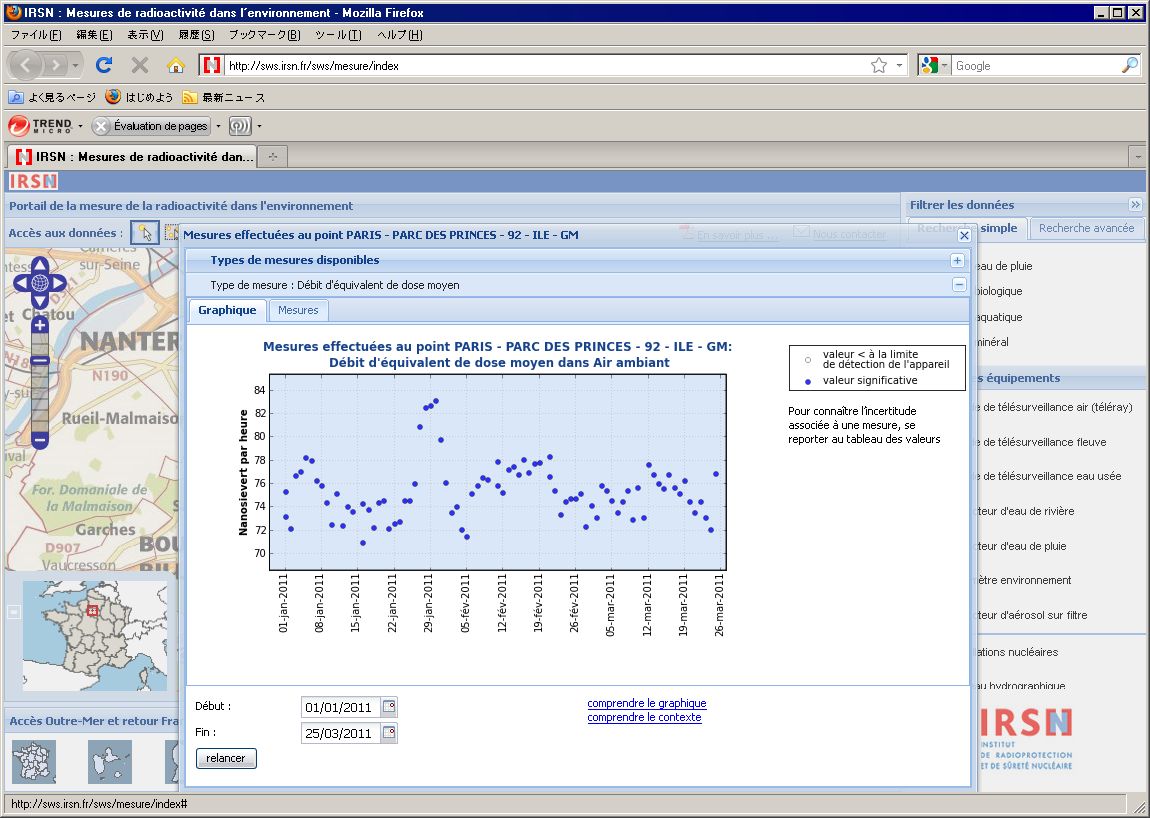The height and width of the screenshot is (818, 1150).
Task: Click the globe icon in map pan control
Action: (40, 283)
